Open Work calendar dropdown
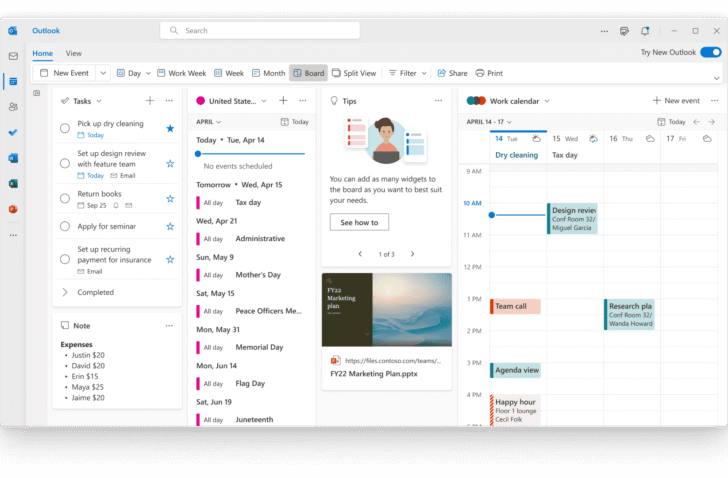The width and height of the screenshot is (728, 478). point(547,101)
